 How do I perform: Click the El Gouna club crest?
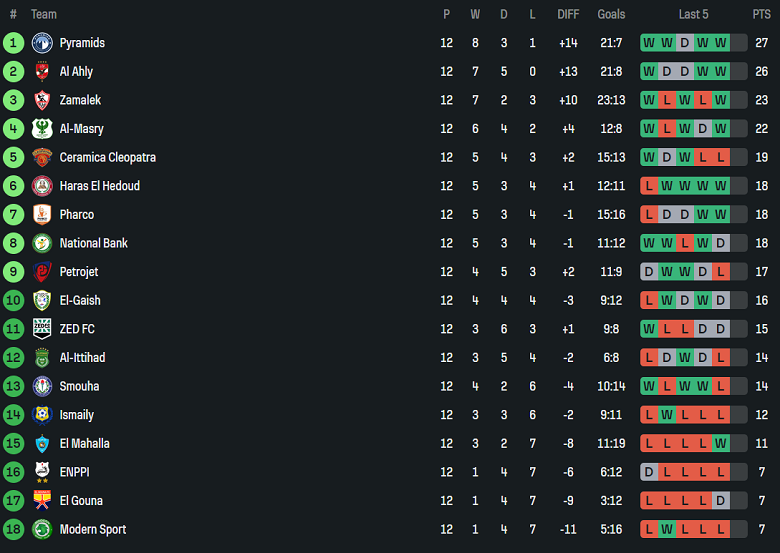pyautogui.click(x=42, y=501)
